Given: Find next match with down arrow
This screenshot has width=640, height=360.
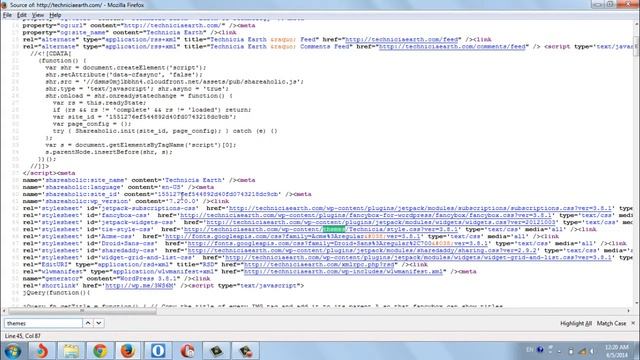Looking at the screenshot, I should [99, 323].
